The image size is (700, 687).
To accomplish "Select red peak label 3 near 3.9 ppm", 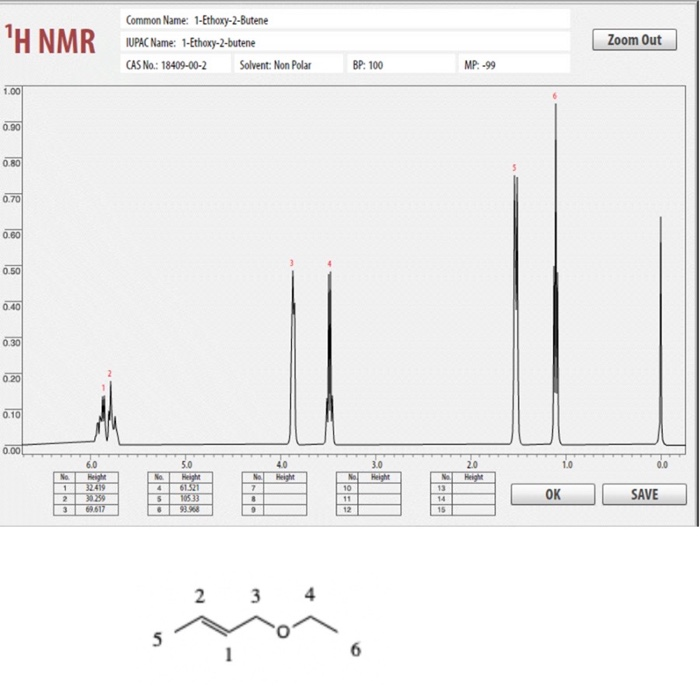I will click(292, 263).
